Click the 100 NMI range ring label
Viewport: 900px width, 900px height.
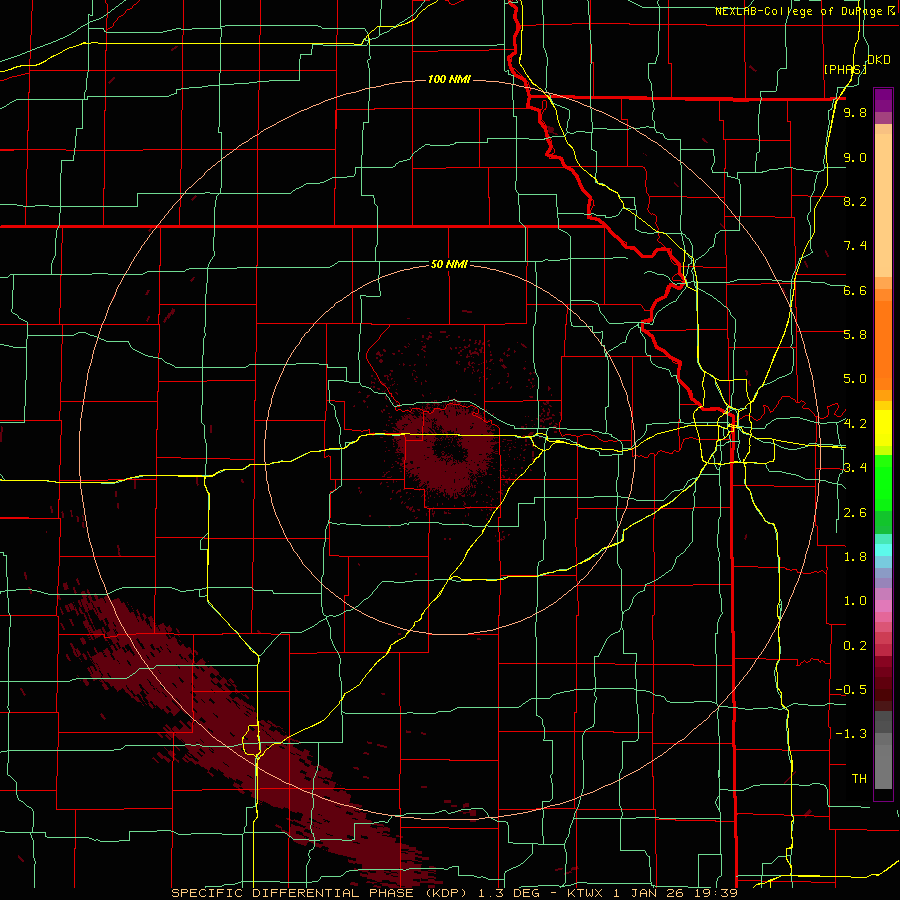click(x=449, y=79)
